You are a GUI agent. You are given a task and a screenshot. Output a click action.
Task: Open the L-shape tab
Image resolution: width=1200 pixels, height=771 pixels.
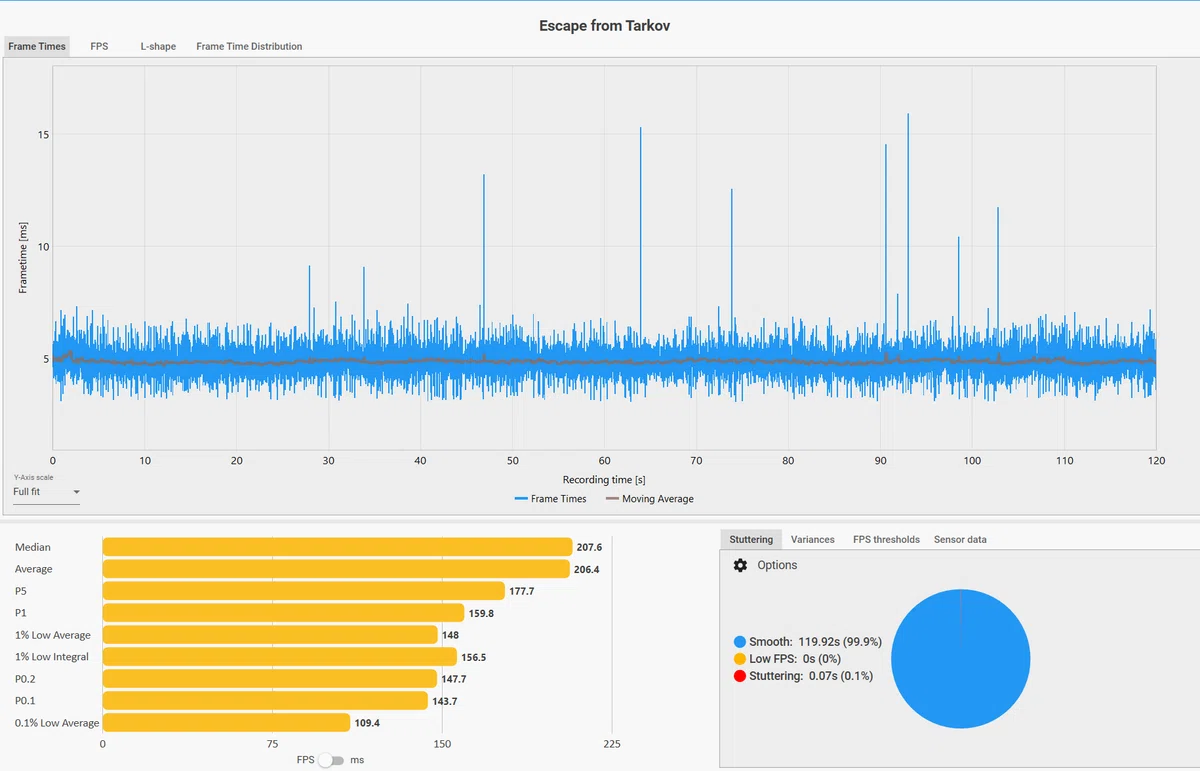click(x=158, y=46)
